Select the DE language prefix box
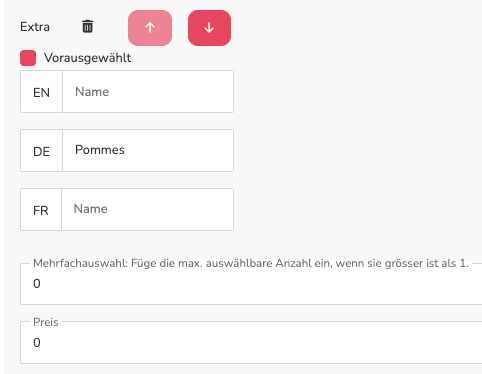 coord(41,151)
